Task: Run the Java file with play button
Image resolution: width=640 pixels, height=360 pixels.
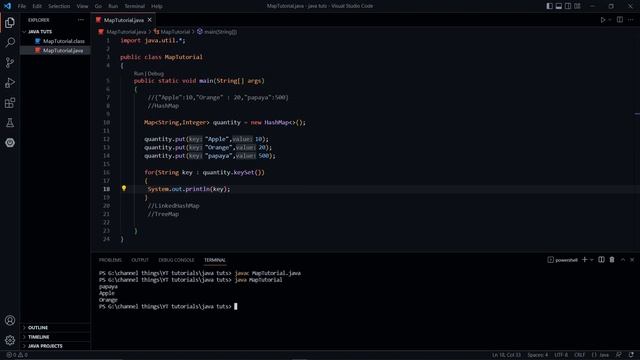Action: tap(602, 20)
